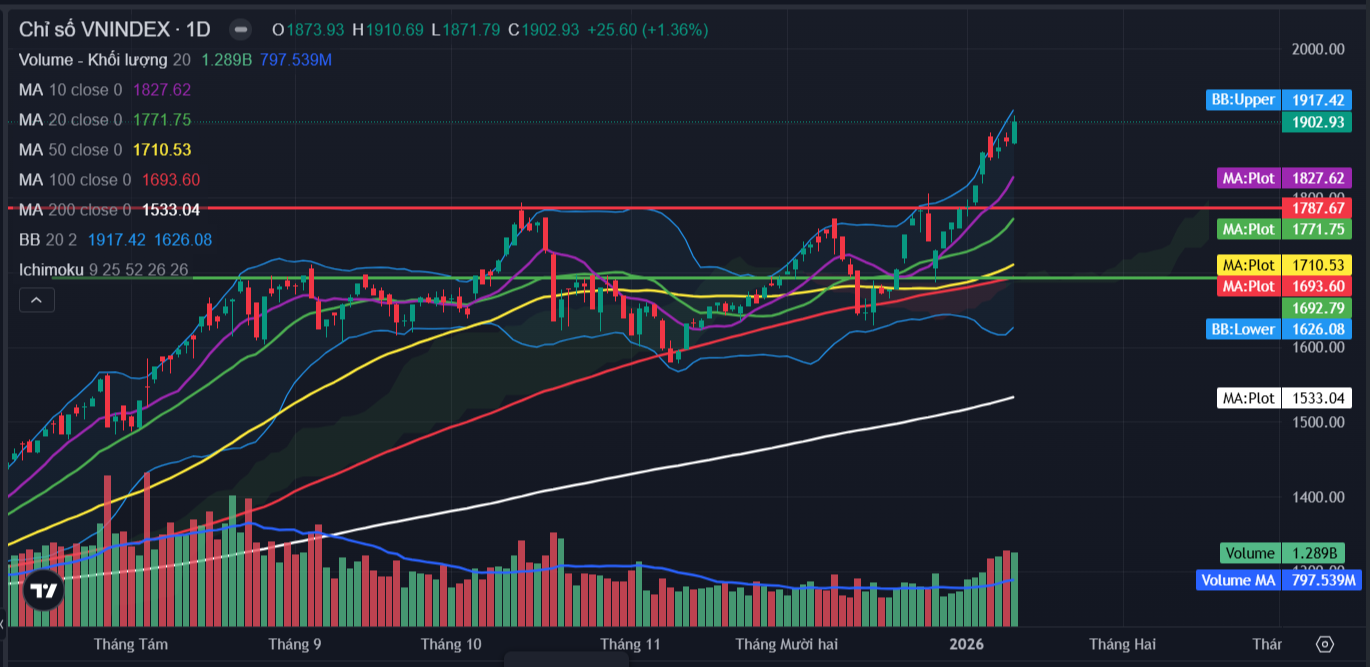Click the BB 20 2 Bollinger Bands legend
This screenshot has height=667, width=1370.
point(49,240)
